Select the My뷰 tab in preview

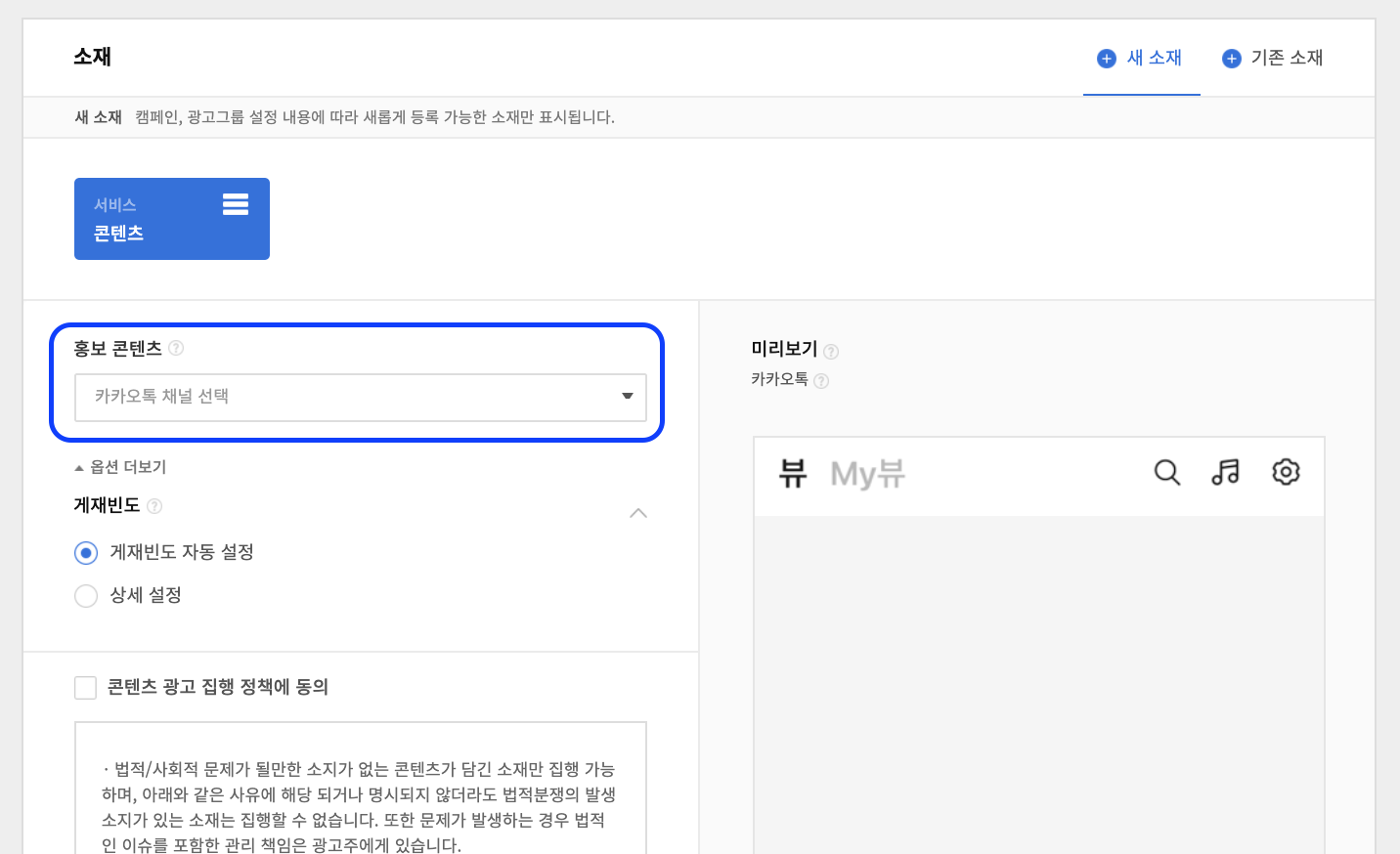click(868, 474)
